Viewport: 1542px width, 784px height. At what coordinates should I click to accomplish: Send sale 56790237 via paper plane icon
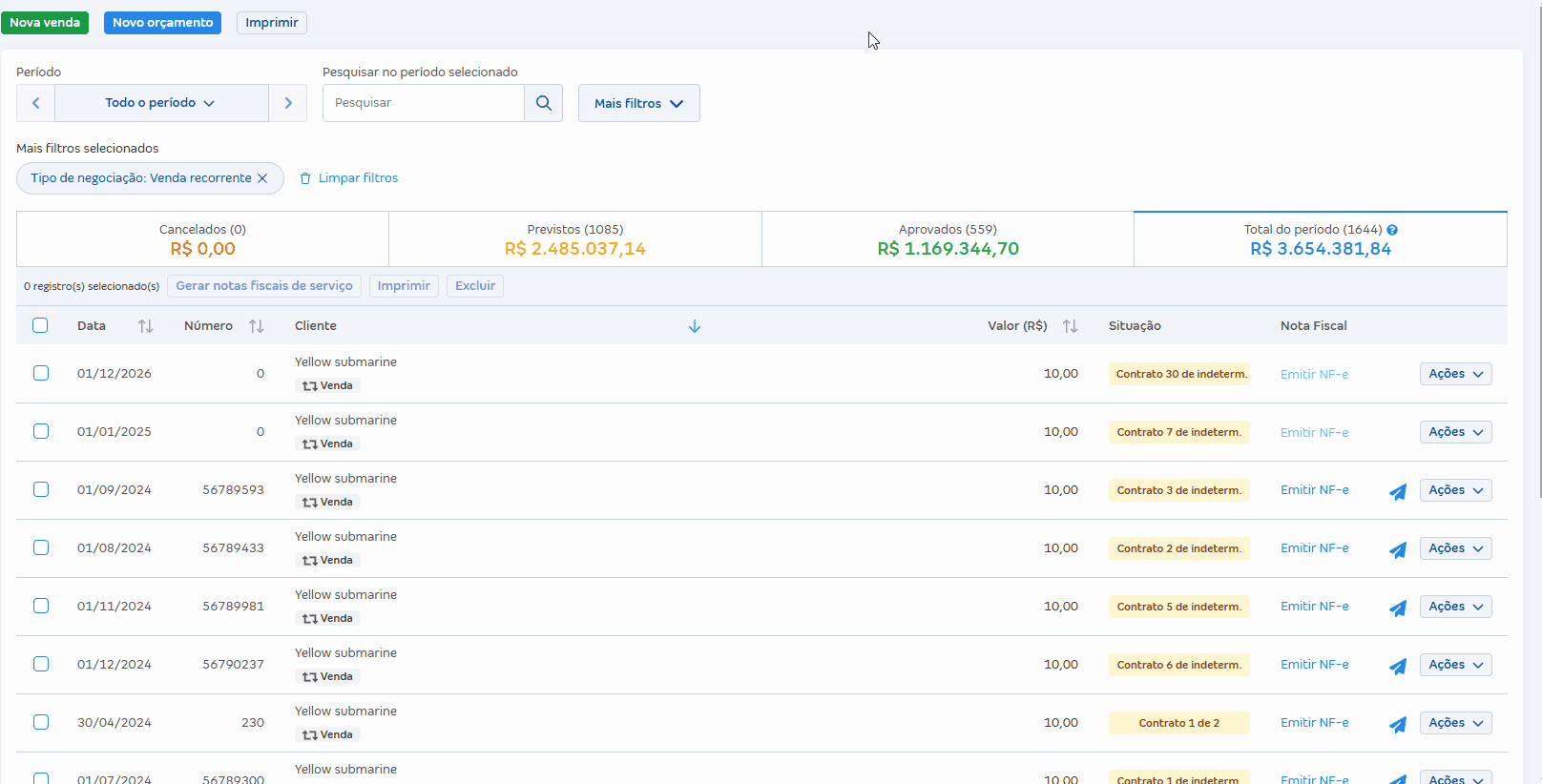click(x=1398, y=666)
